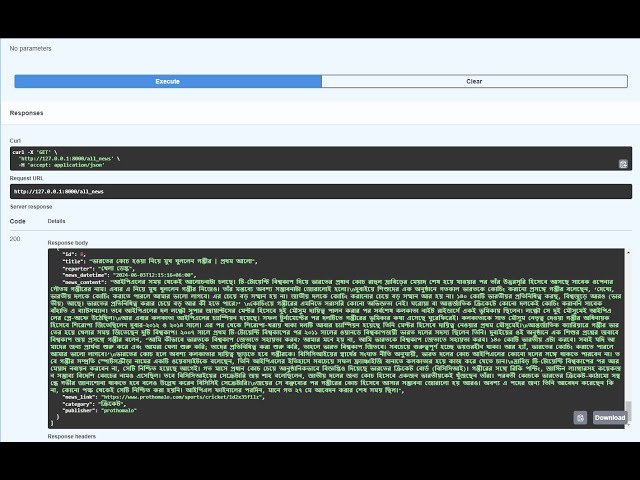Click the Clear button
Viewport: 640px width, 480px height.
[x=474, y=81]
